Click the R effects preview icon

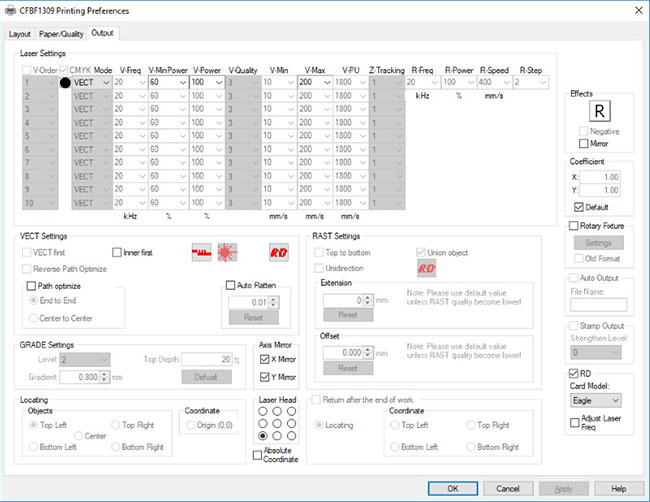click(x=599, y=111)
